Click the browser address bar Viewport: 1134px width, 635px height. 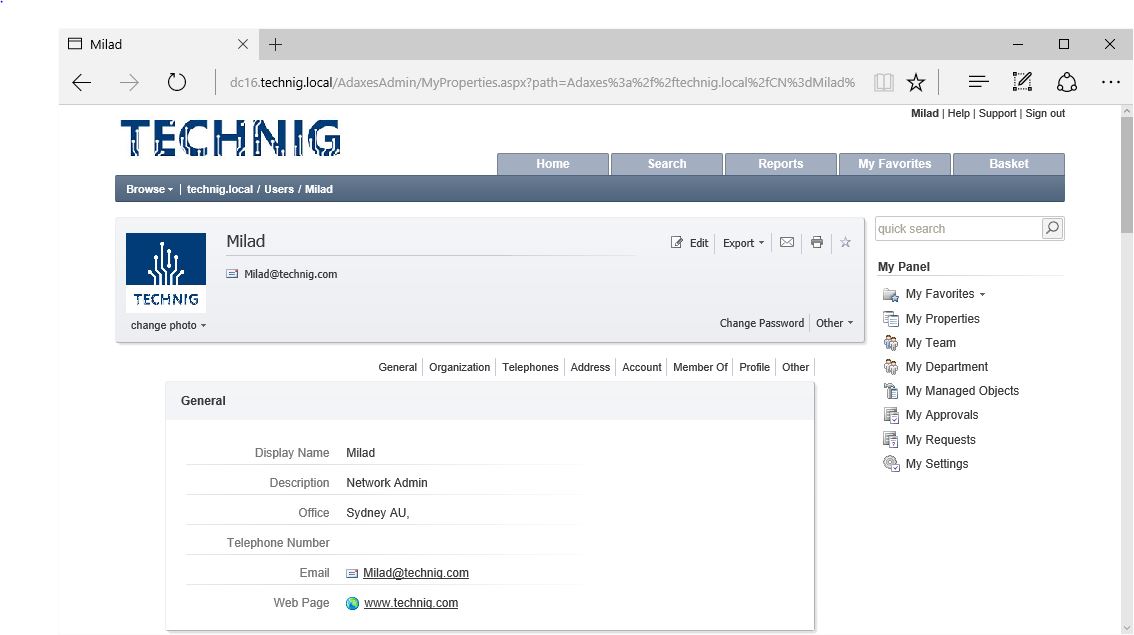coord(542,82)
